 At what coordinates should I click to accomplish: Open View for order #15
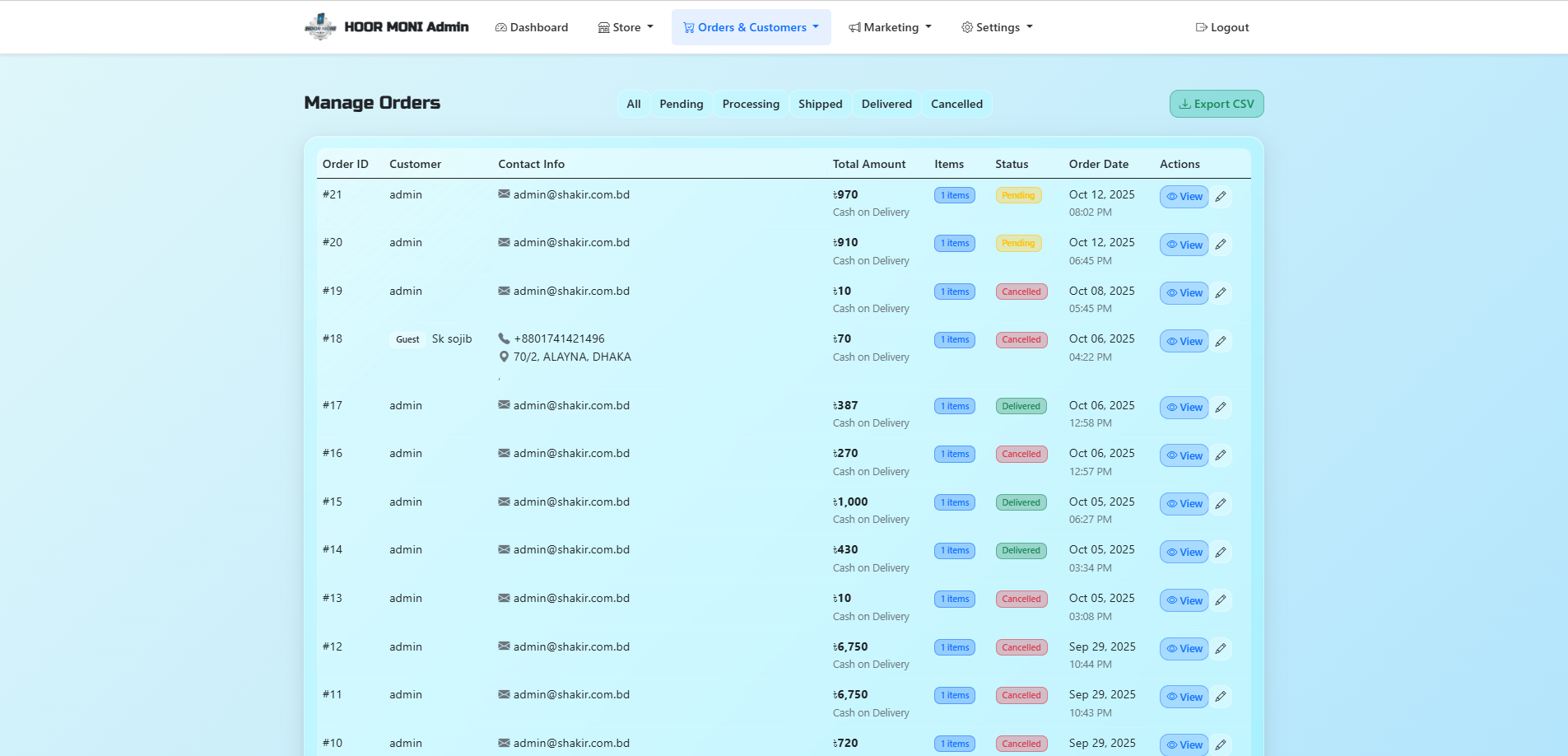[1184, 504]
